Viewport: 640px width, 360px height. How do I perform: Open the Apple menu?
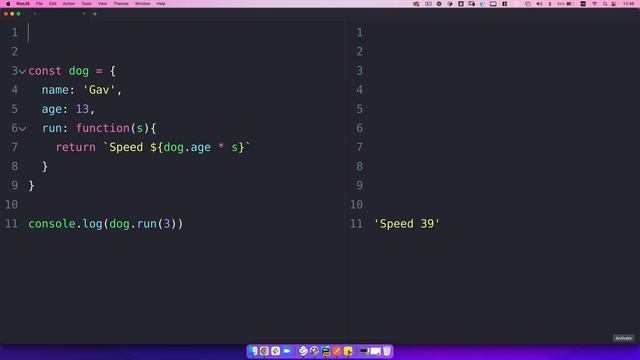click(8, 4)
